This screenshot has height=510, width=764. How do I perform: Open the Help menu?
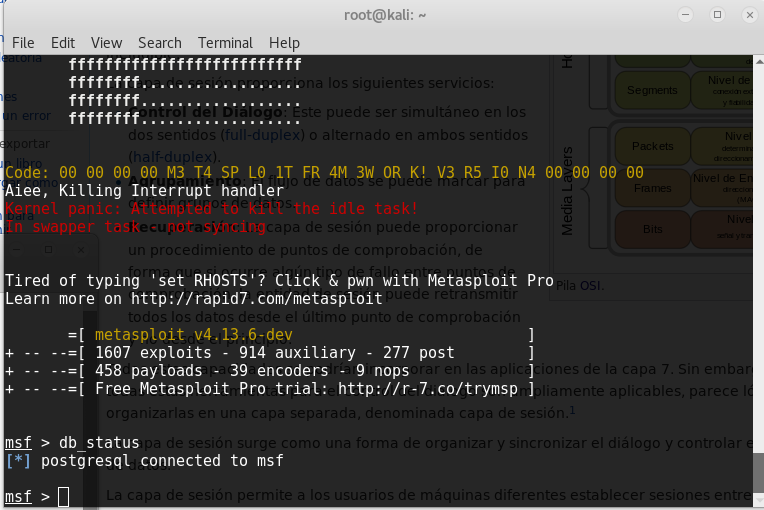click(x=284, y=43)
